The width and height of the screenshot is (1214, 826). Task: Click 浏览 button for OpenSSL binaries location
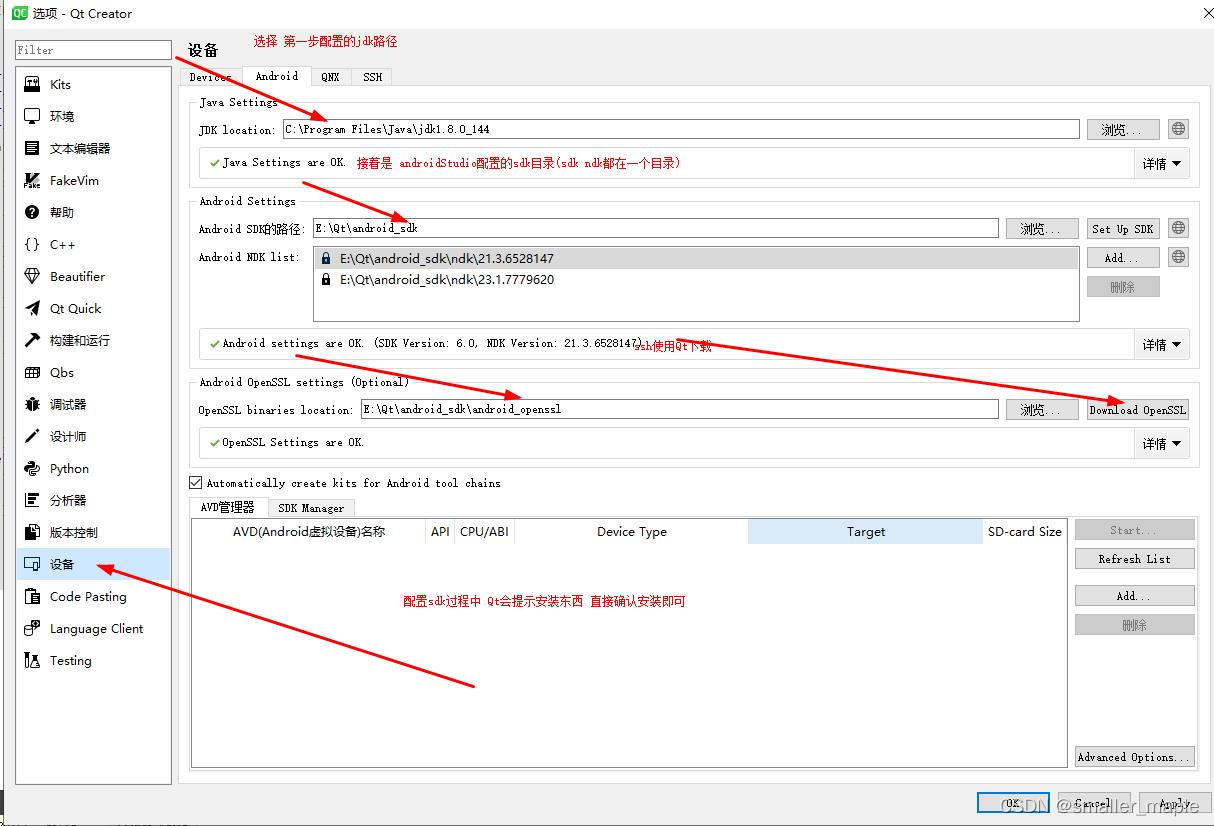point(1042,409)
